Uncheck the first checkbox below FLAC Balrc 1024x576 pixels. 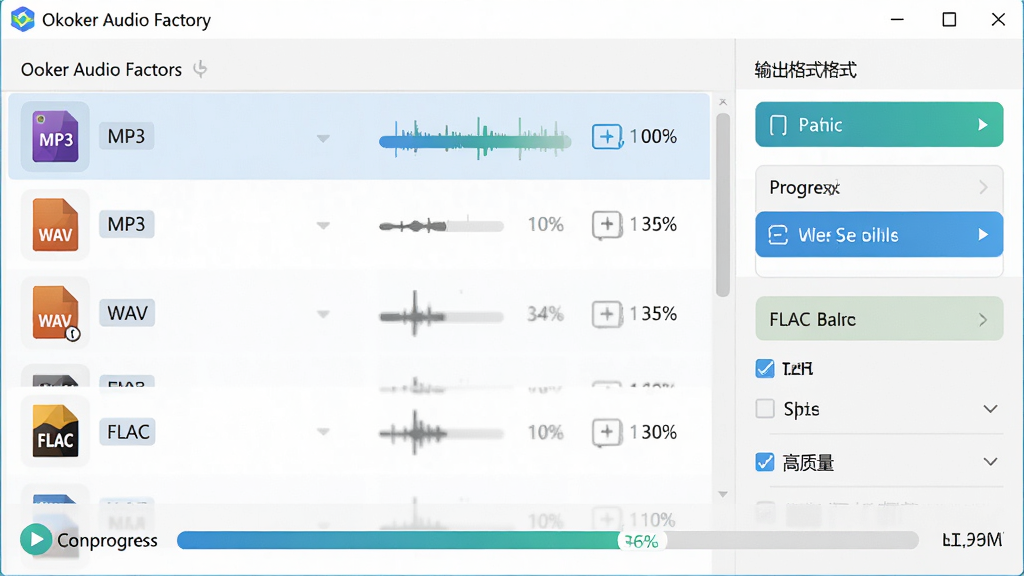click(765, 368)
